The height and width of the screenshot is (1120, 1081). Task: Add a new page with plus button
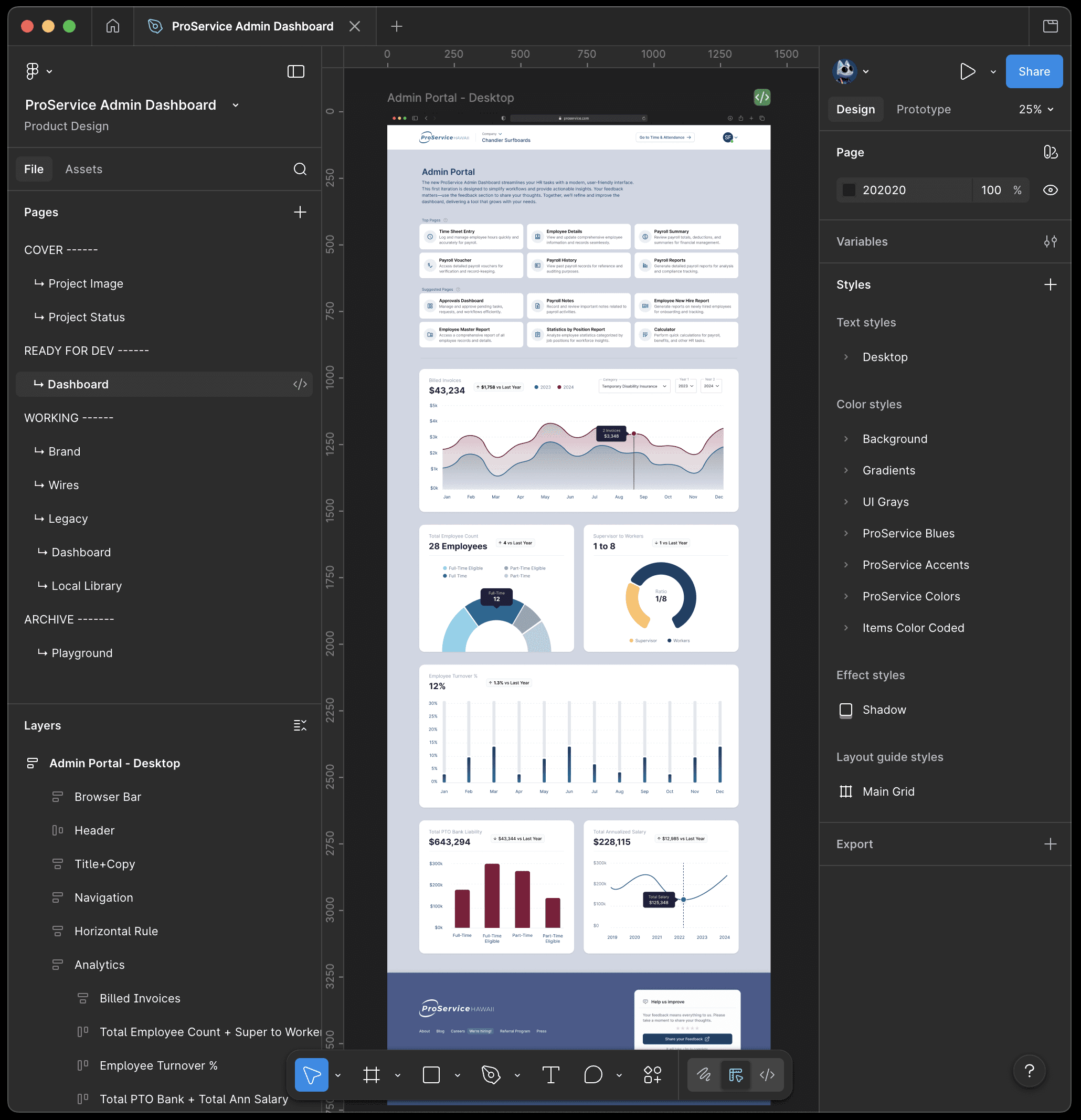(x=300, y=212)
